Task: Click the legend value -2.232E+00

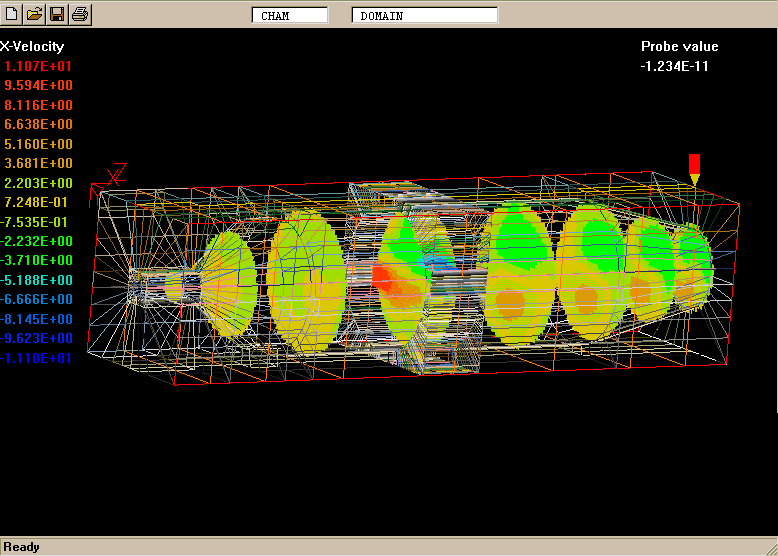Action: click(x=36, y=241)
